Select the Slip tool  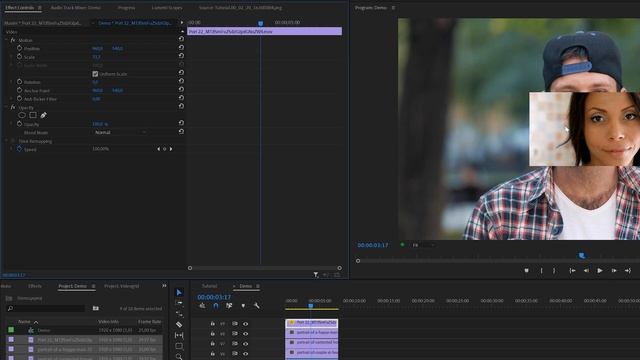point(179,335)
